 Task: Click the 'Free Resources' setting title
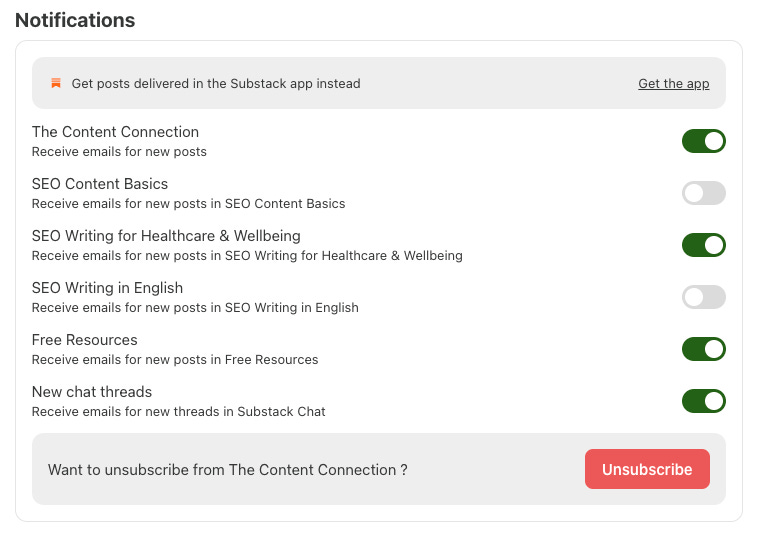pos(85,340)
